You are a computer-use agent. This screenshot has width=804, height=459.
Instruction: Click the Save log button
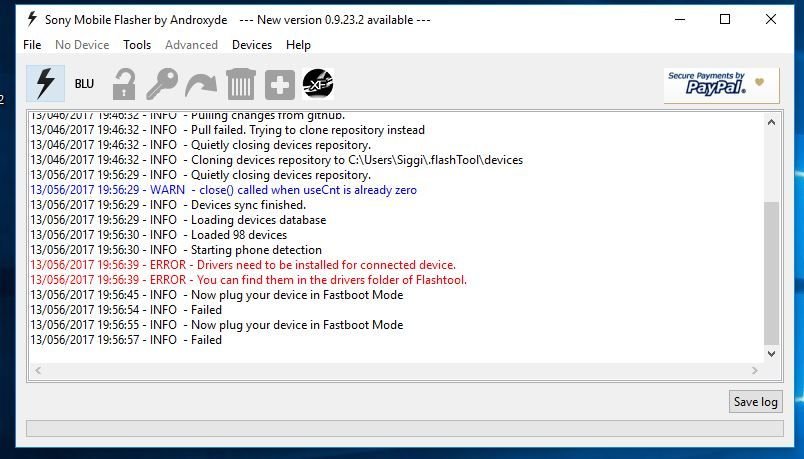tap(755, 402)
